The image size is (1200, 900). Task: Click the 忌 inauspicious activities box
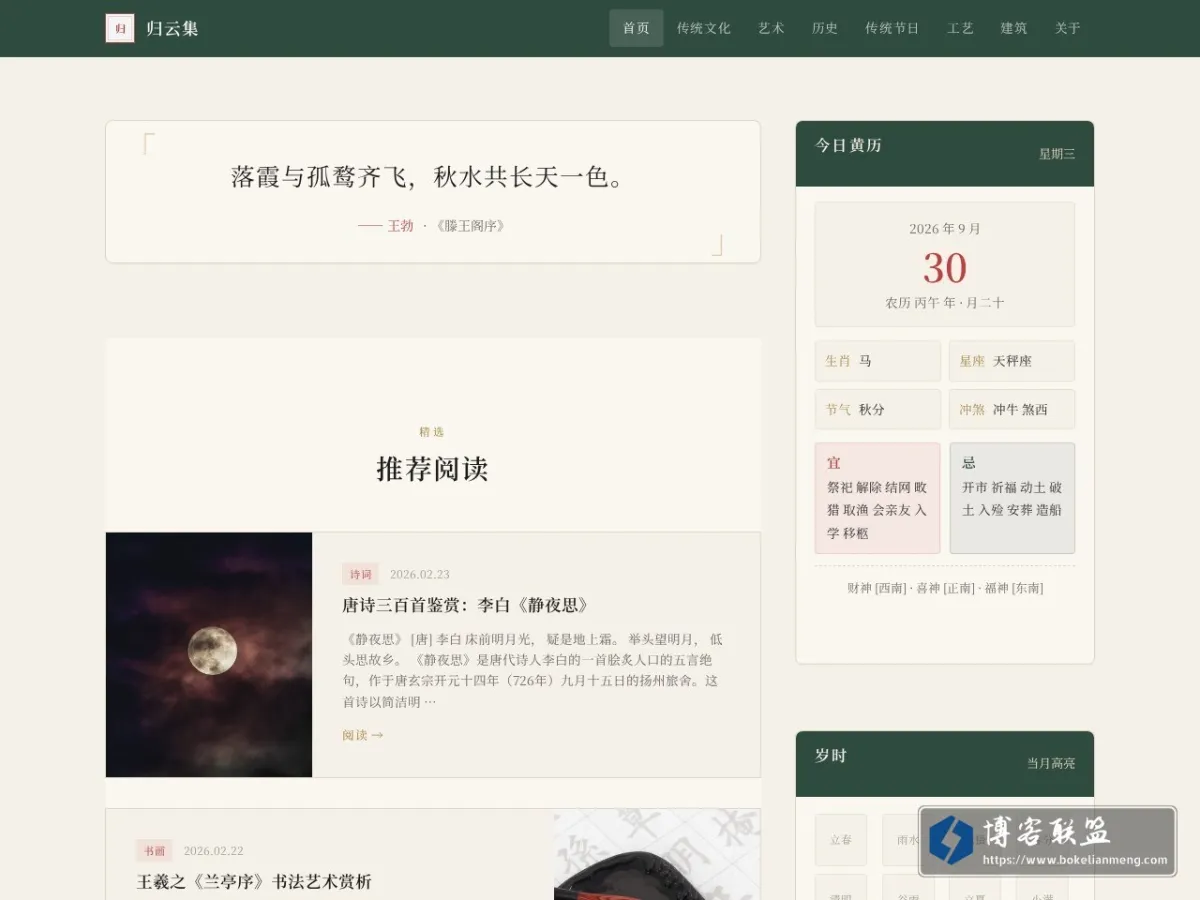(x=1012, y=498)
